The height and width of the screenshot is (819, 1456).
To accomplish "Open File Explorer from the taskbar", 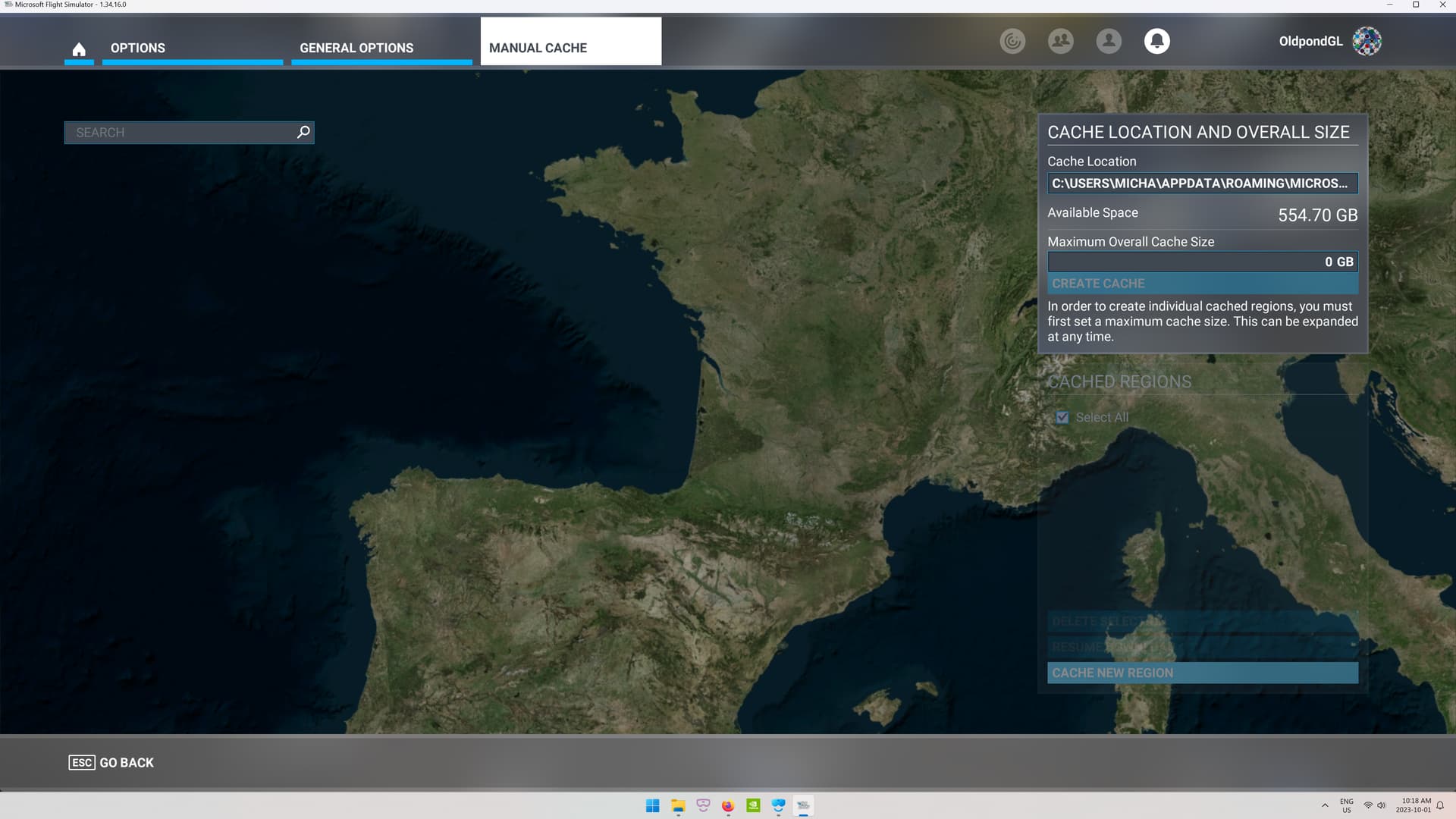I will coord(678,805).
